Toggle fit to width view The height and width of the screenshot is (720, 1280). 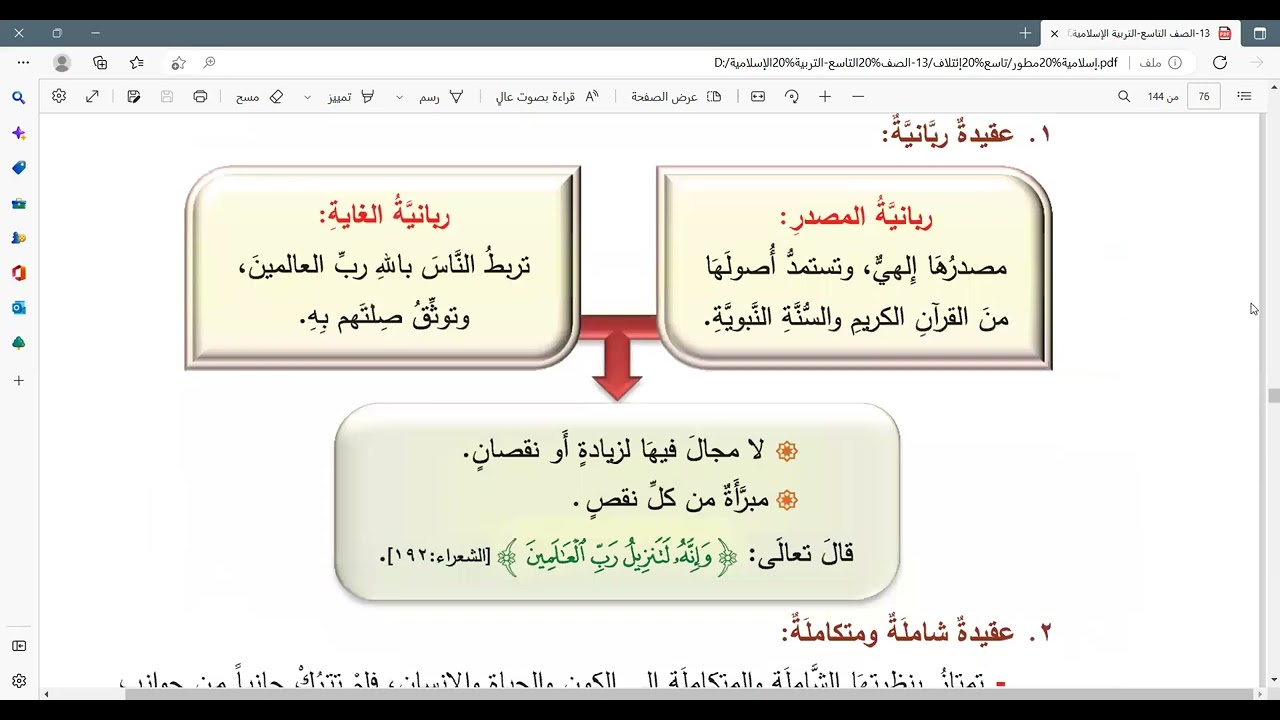pyautogui.click(x=758, y=96)
